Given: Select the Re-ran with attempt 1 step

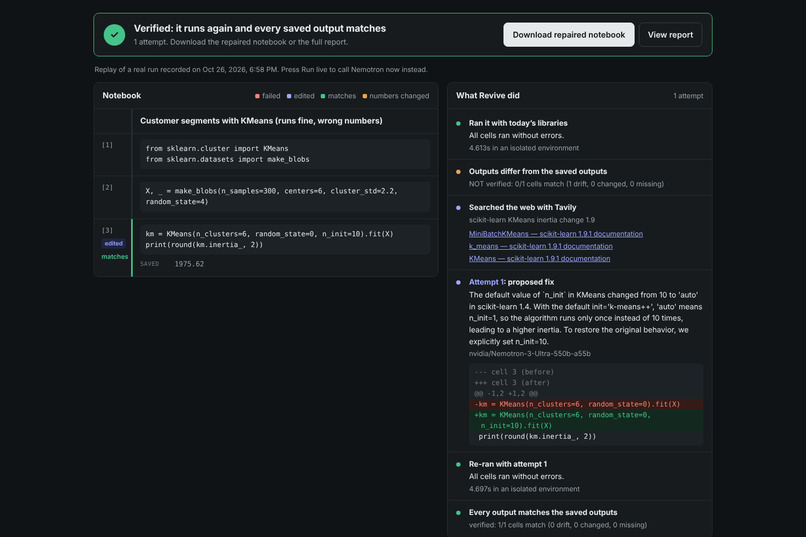Looking at the screenshot, I should 579,476.
